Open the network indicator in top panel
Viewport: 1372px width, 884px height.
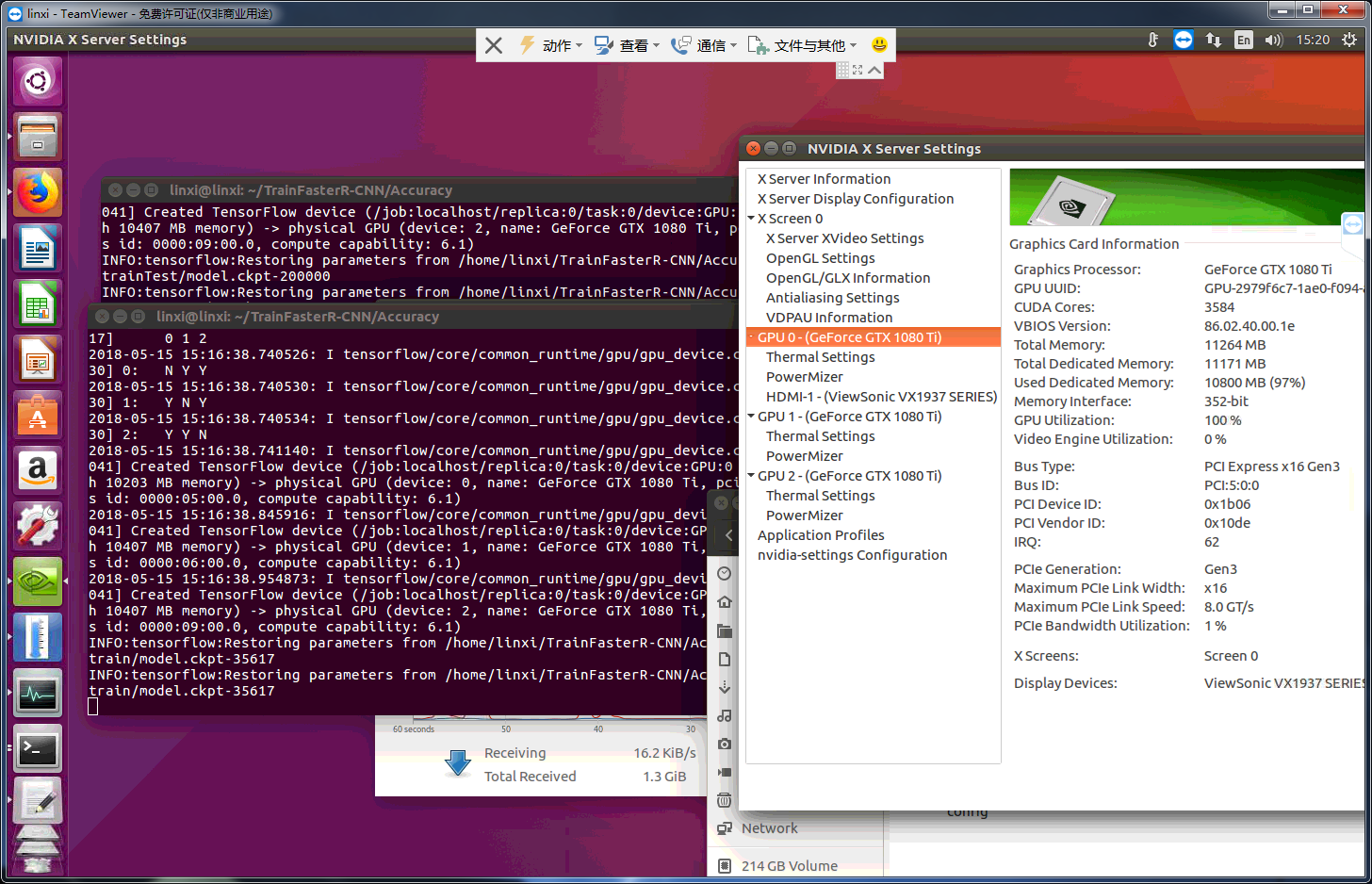(x=1214, y=40)
